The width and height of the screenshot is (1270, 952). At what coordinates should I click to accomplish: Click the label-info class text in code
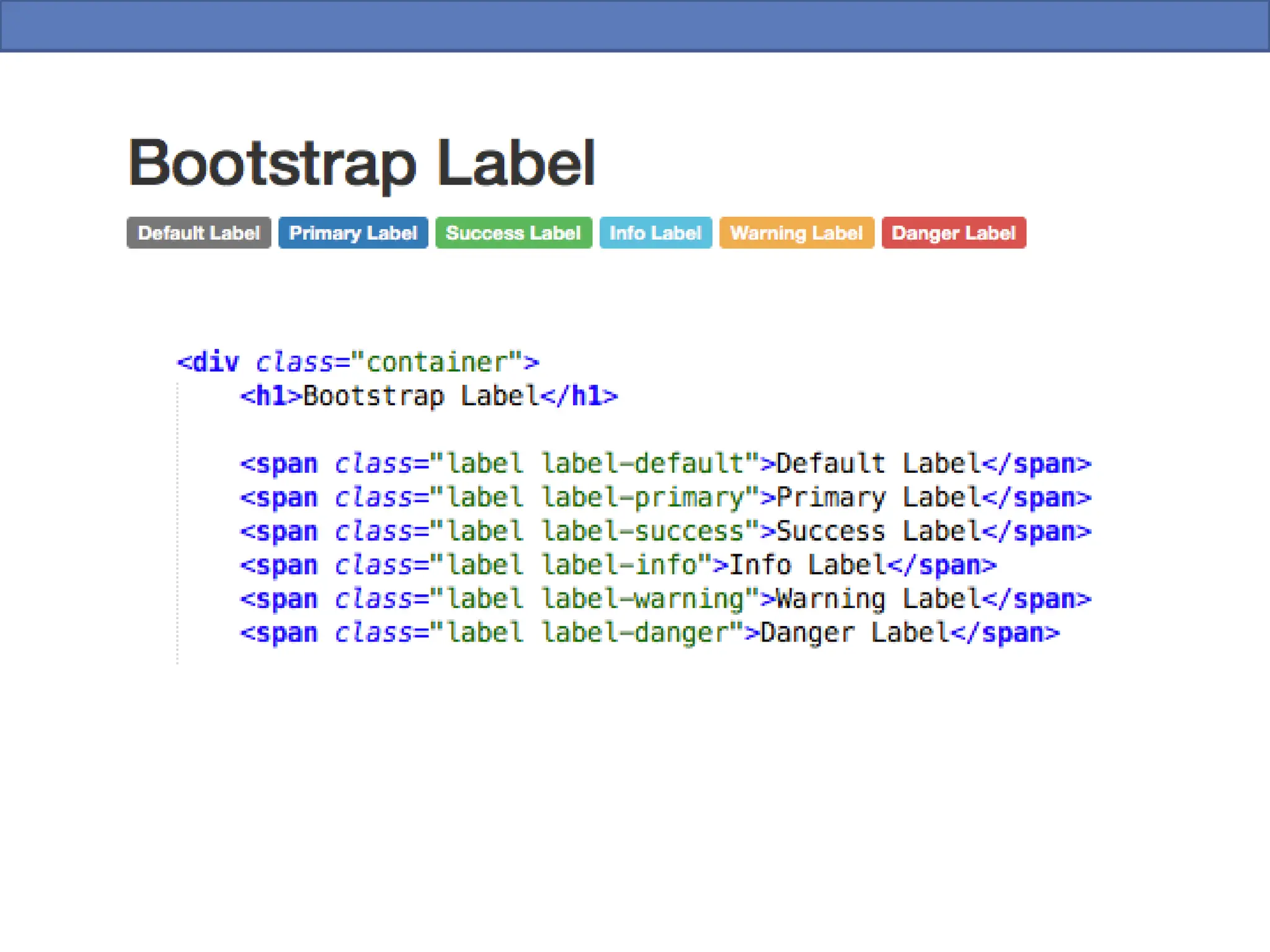(619, 566)
